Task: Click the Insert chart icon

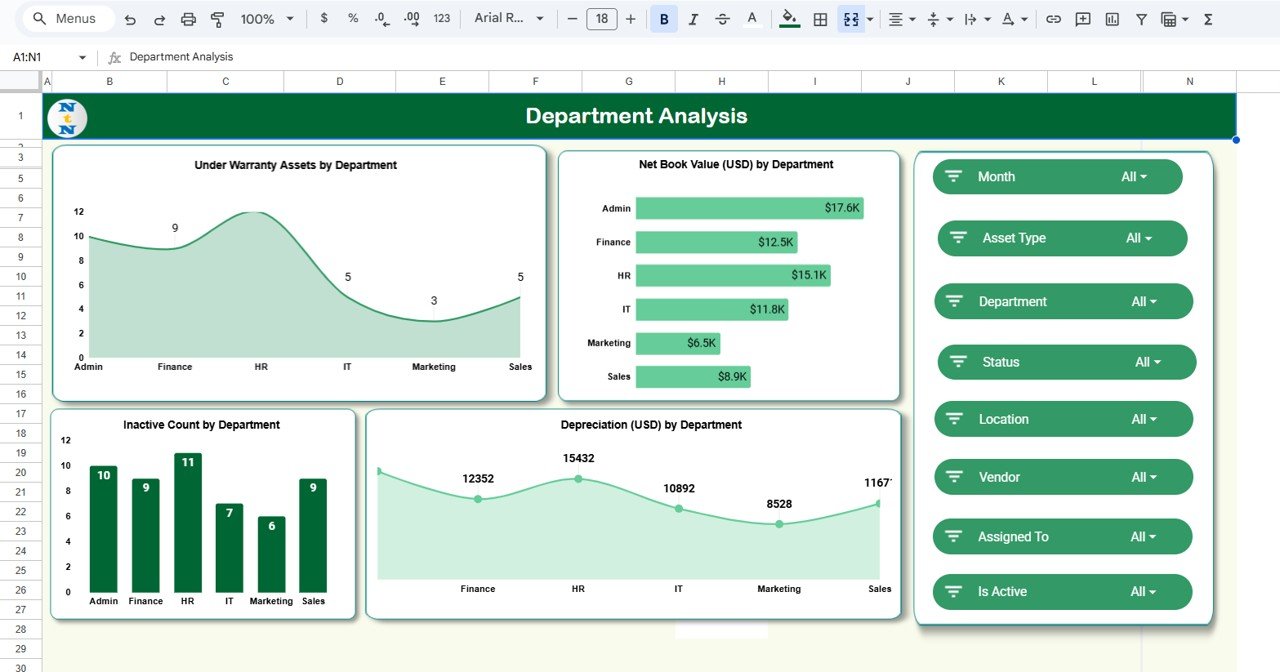Action: [1112, 19]
